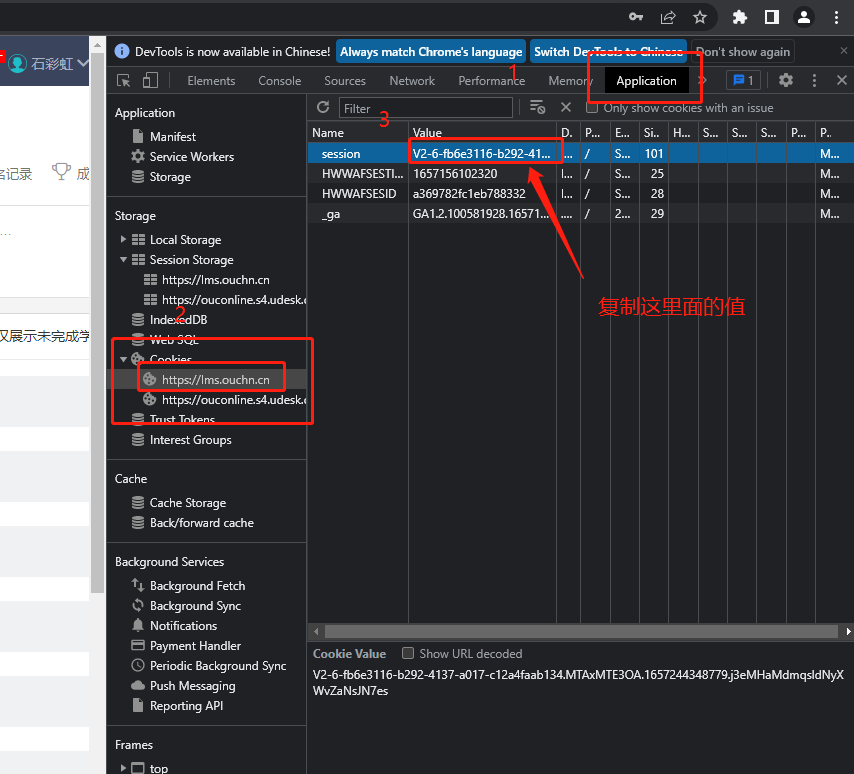Show more DevTools tabs chevron

pos(703,81)
